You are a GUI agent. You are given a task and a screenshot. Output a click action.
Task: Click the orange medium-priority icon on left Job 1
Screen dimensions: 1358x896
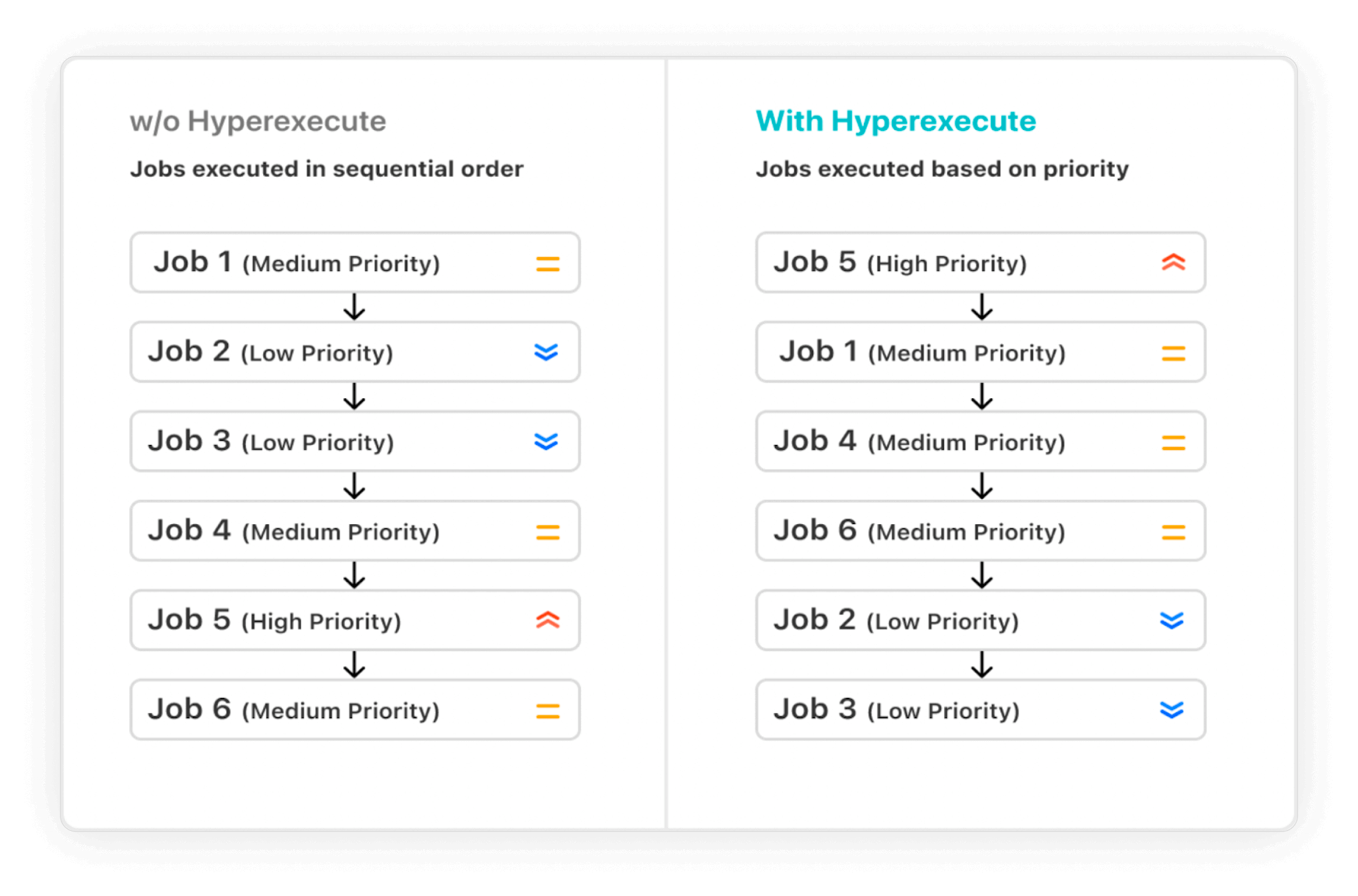click(x=547, y=264)
